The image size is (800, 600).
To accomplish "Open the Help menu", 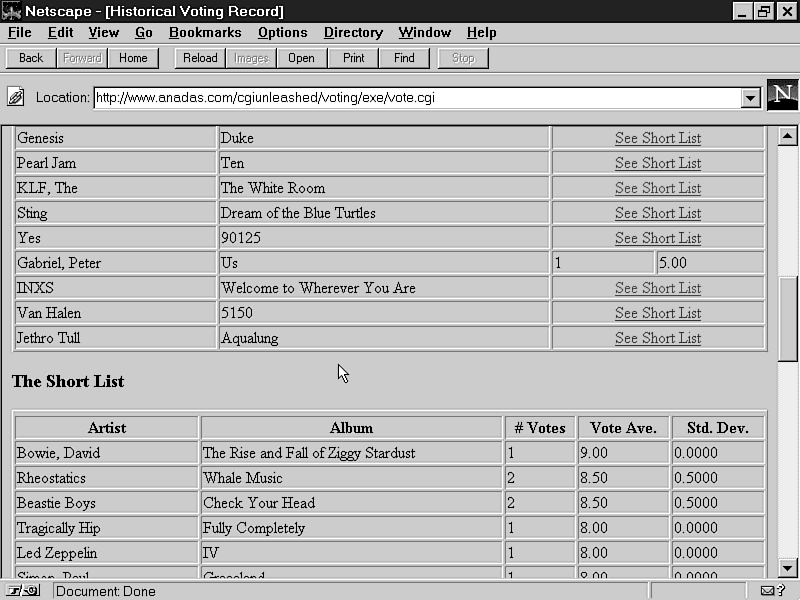I will point(481,33).
